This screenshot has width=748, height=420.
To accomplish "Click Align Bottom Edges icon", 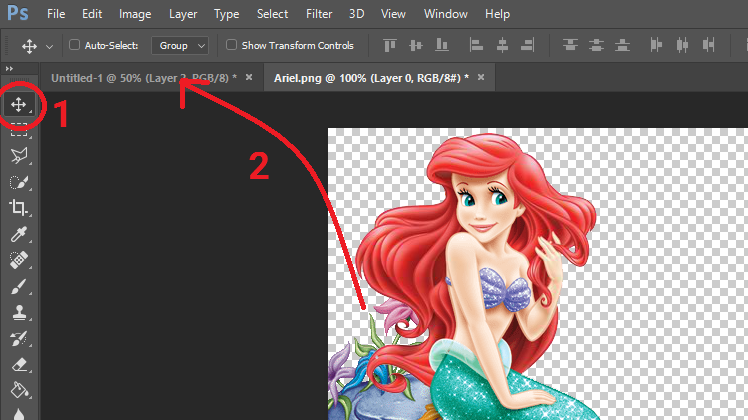I will click(442, 45).
